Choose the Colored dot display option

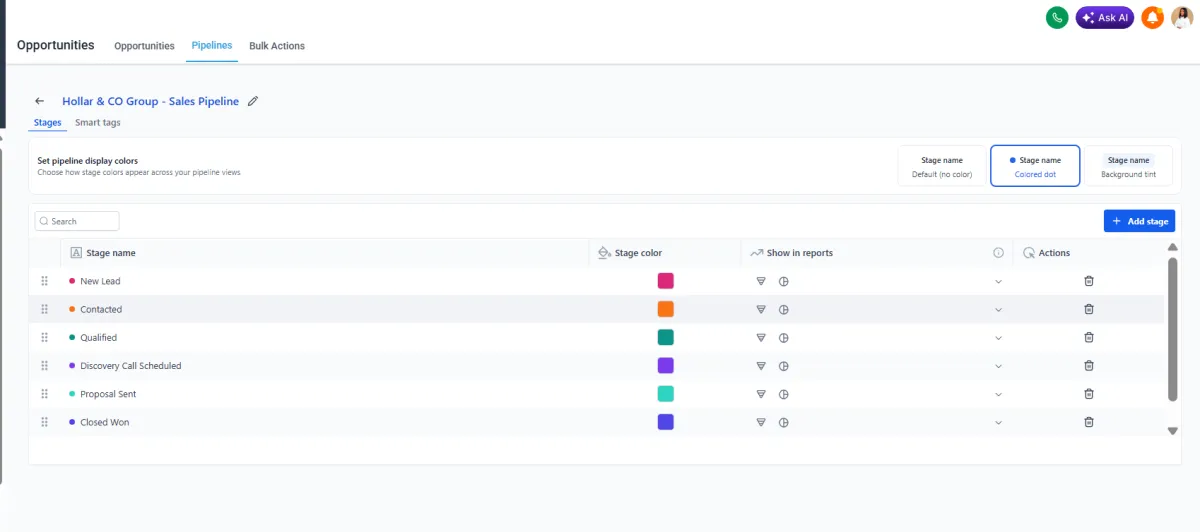(1035, 166)
